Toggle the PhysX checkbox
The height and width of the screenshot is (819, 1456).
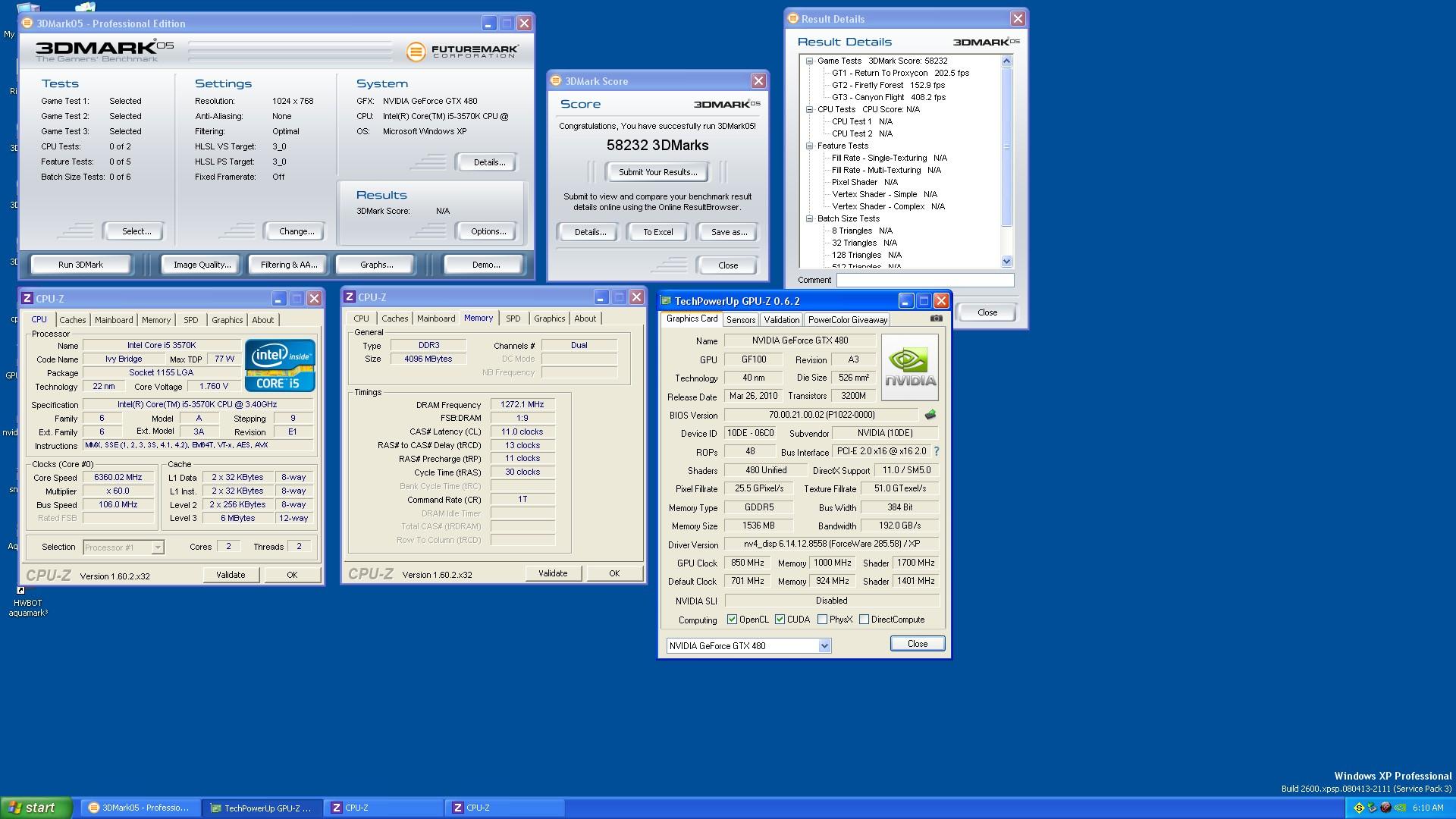[822, 620]
